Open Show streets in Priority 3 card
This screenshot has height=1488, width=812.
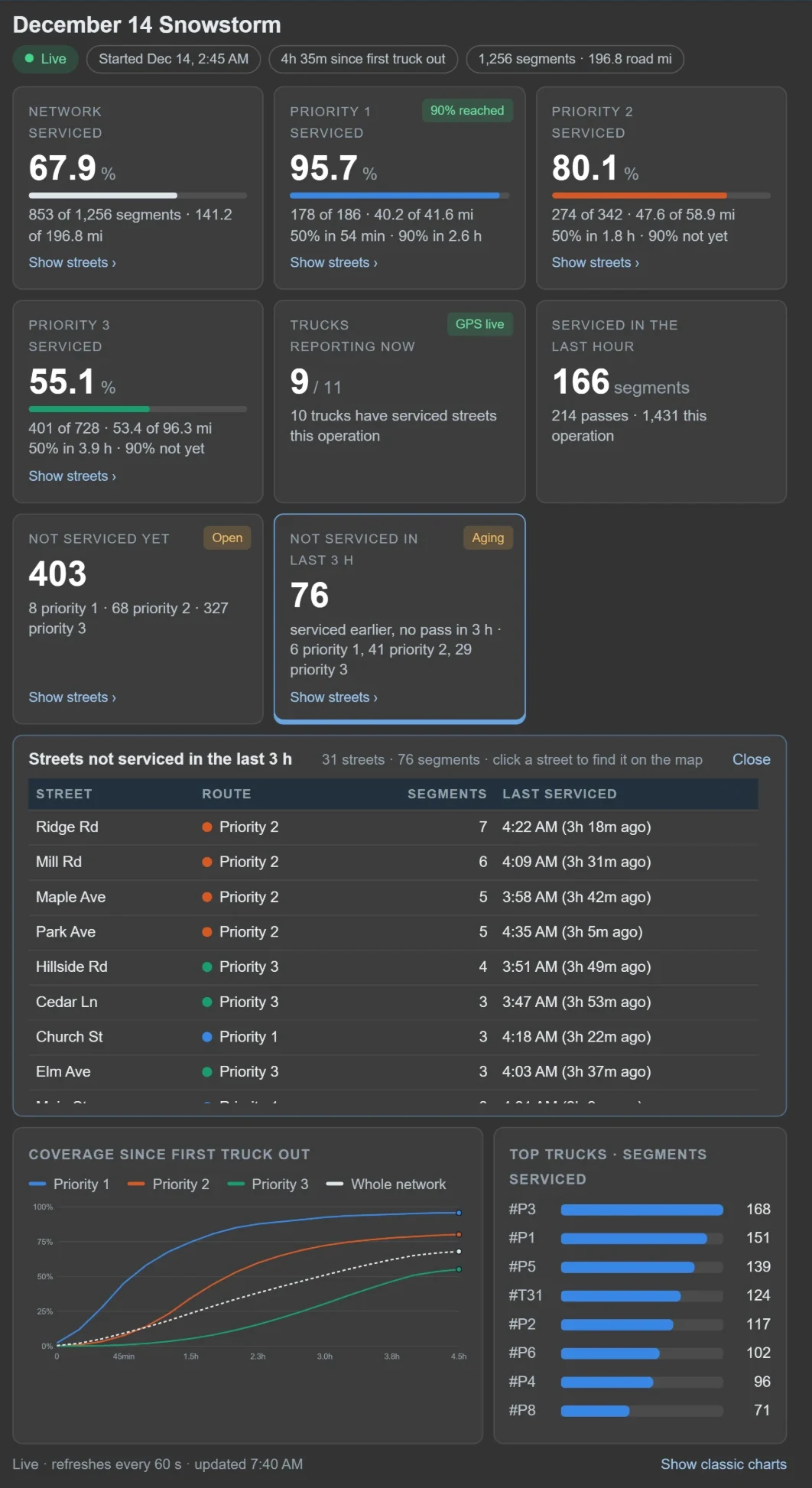72,476
